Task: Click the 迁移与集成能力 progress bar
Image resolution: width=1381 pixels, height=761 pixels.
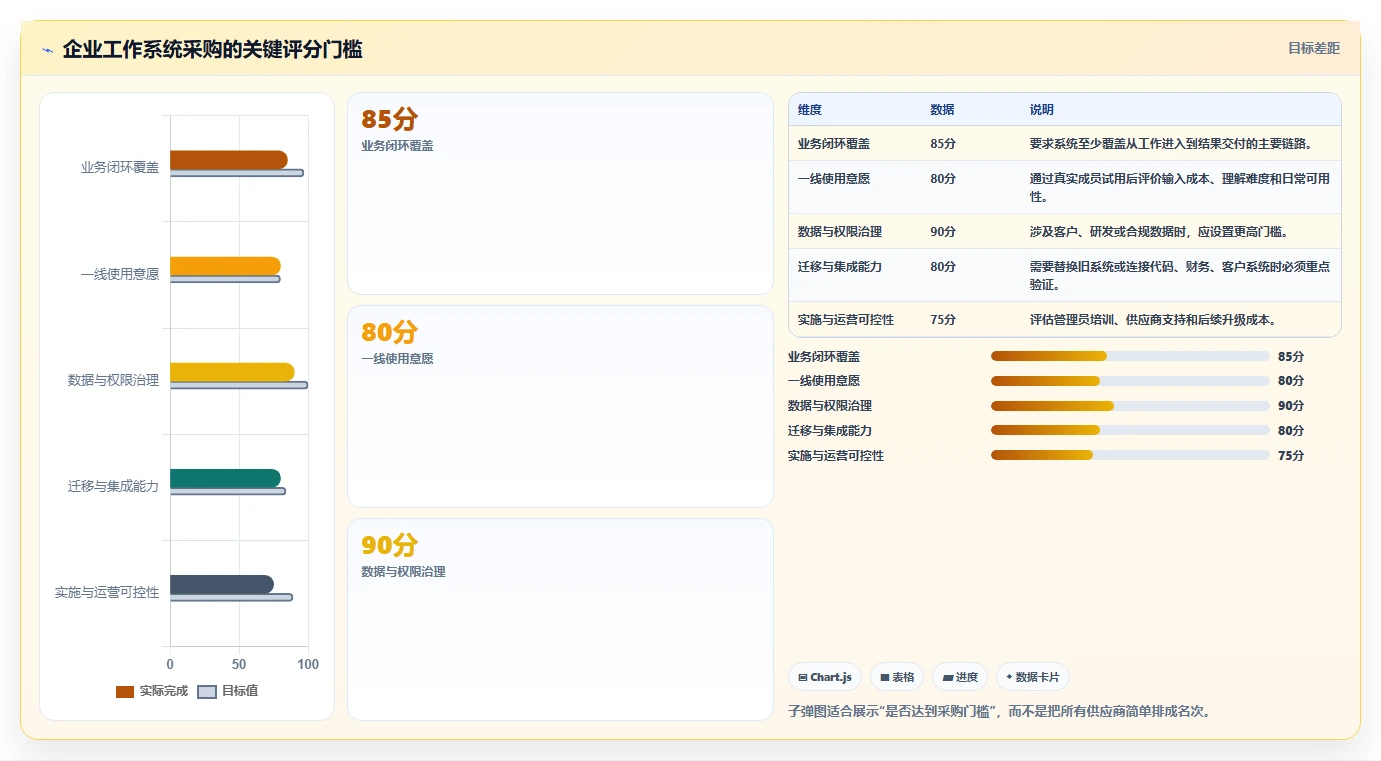Action: [1130, 431]
